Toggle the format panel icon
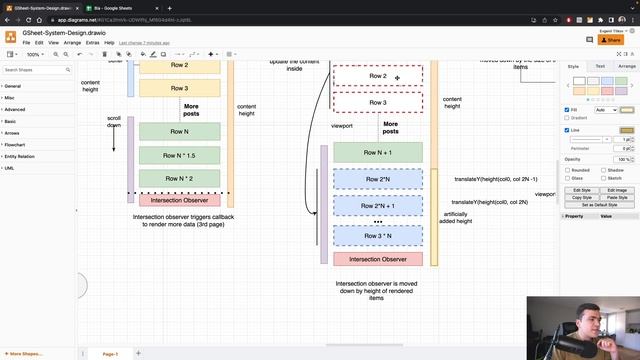Screen dimensions: 640x360 pyautogui.click(x=625, y=54)
